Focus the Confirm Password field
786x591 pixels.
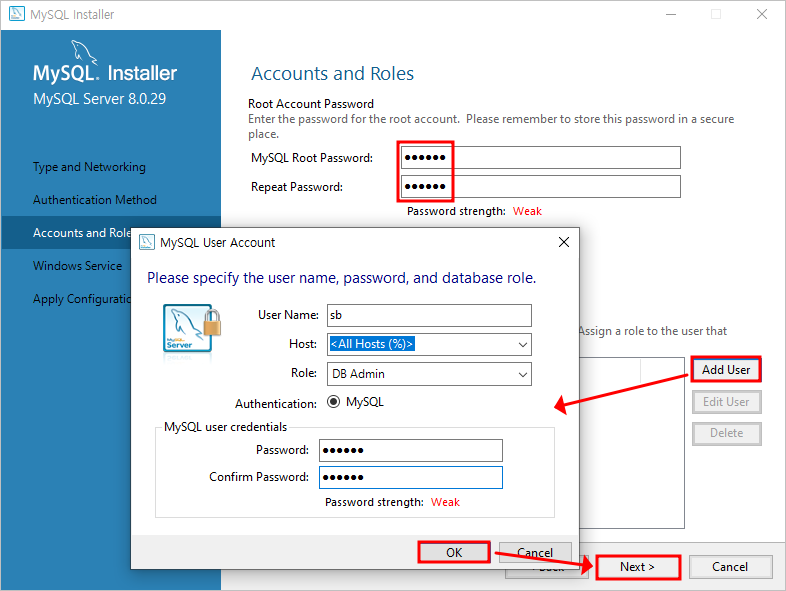point(411,477)
